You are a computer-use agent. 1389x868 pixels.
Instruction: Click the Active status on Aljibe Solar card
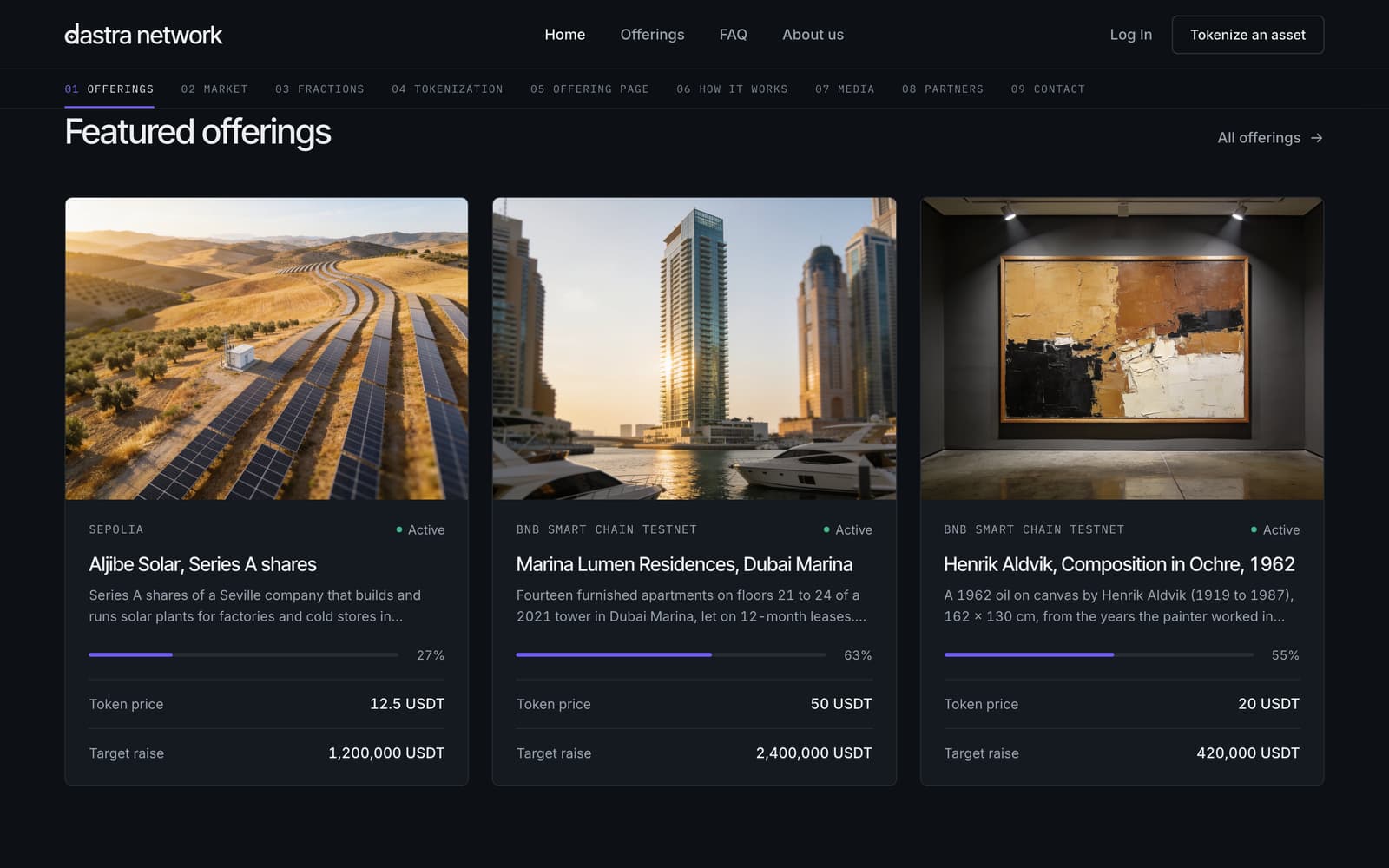[x=421, y=529]
